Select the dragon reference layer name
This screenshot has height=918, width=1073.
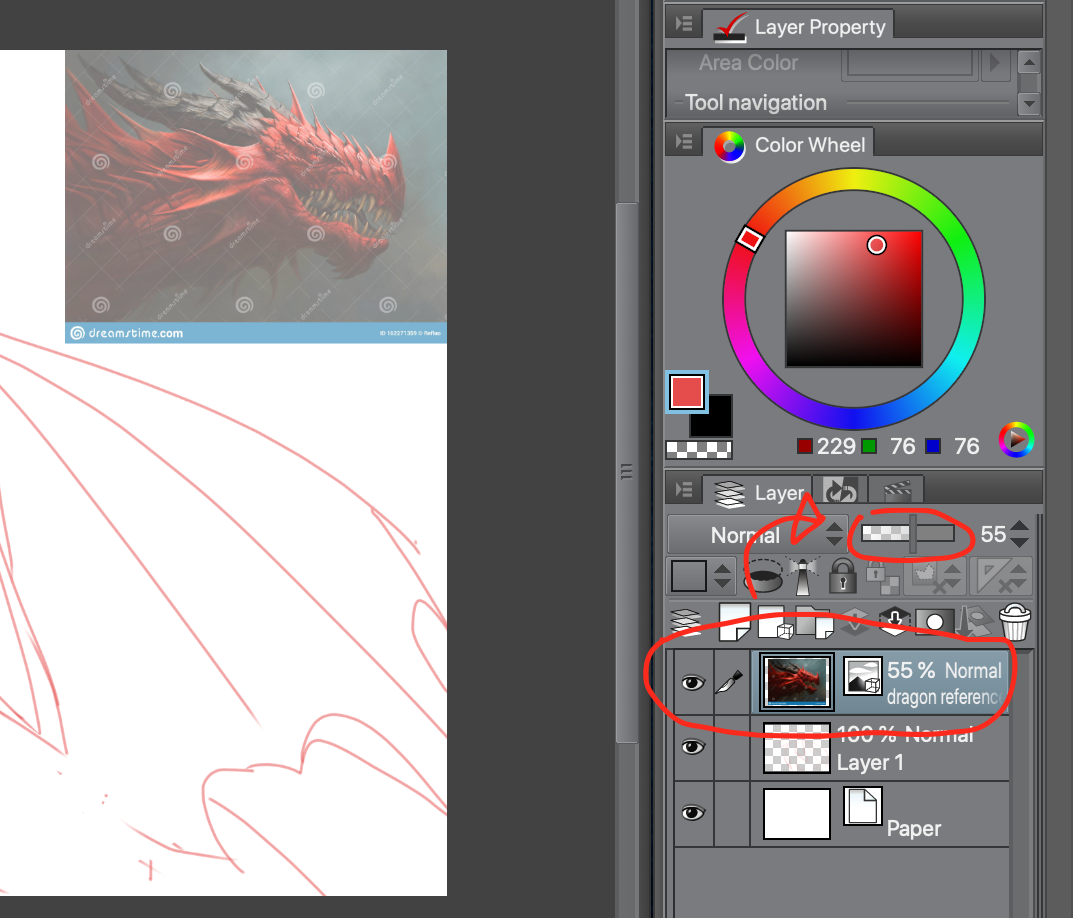[x=945, y=697]
